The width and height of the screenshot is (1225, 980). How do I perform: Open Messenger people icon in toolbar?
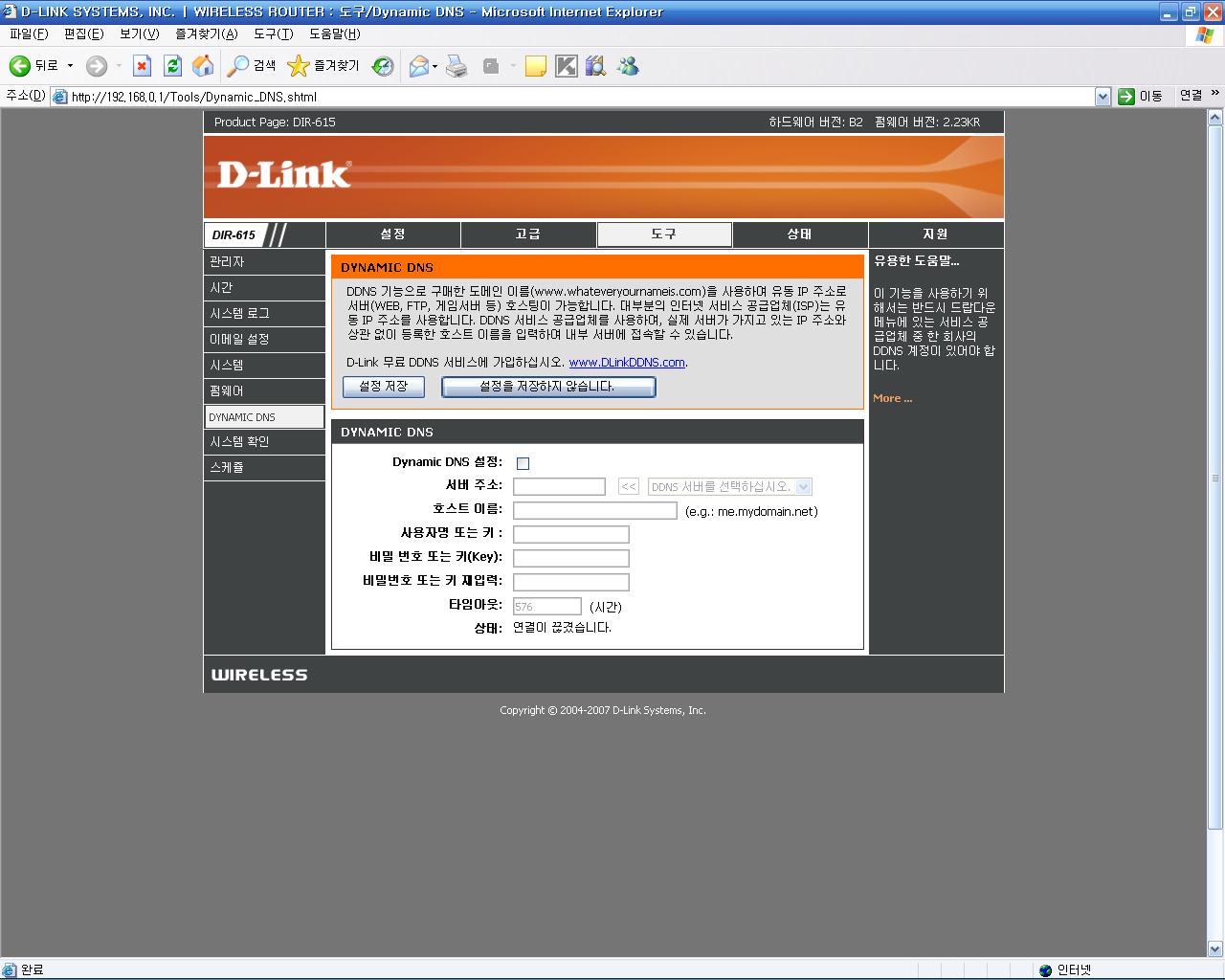628,66
